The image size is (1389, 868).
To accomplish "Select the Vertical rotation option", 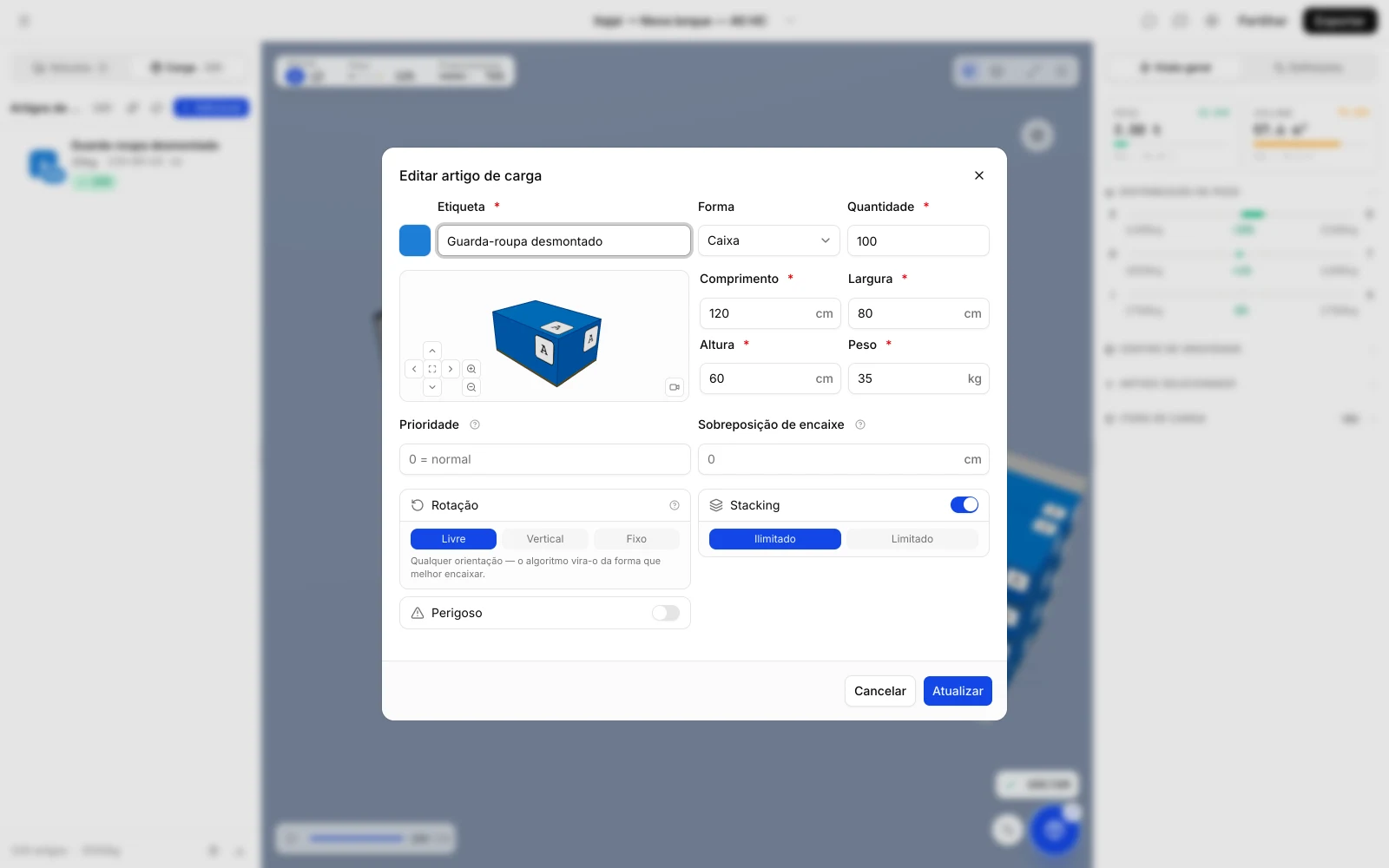I will (545, 539).
